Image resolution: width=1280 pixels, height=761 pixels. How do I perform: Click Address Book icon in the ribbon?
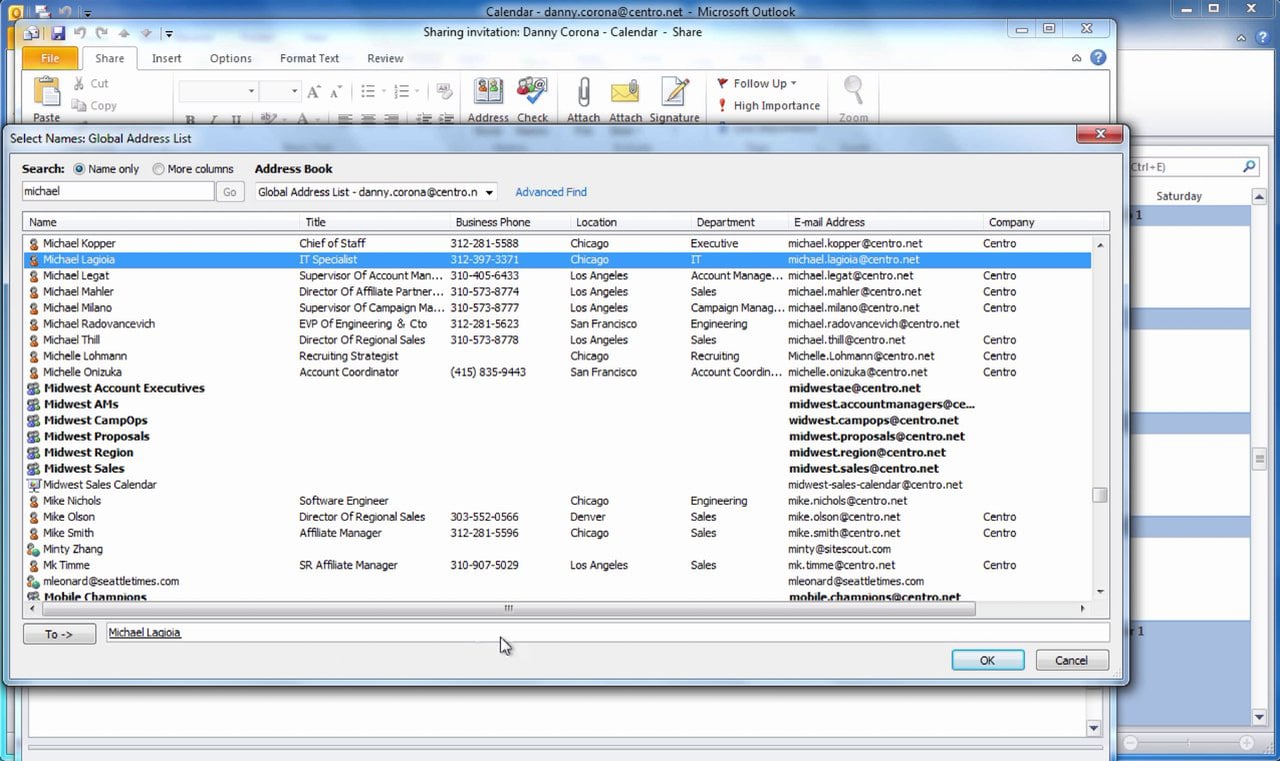[488, 93]
